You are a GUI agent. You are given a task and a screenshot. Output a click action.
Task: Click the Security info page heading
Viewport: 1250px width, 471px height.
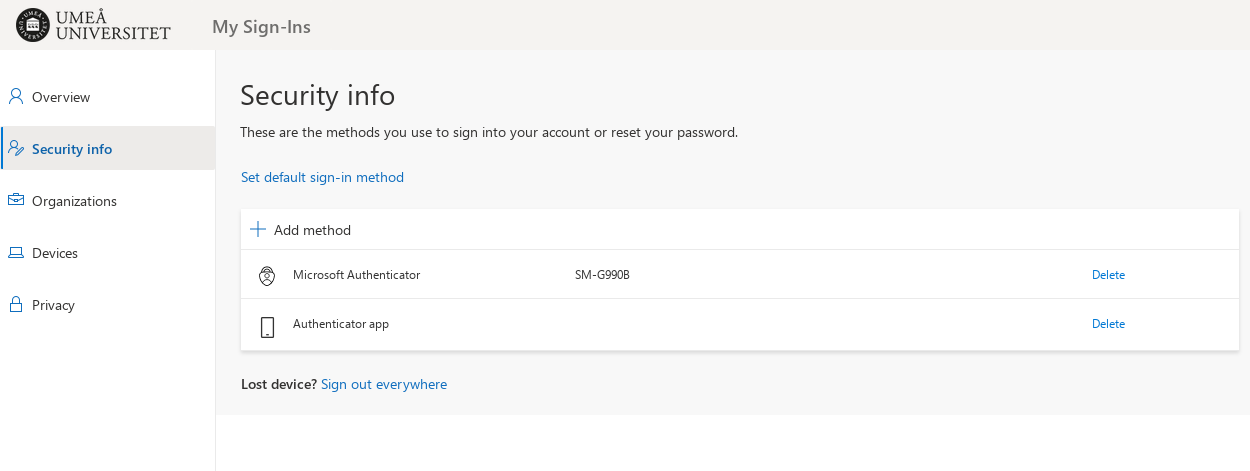318,95
